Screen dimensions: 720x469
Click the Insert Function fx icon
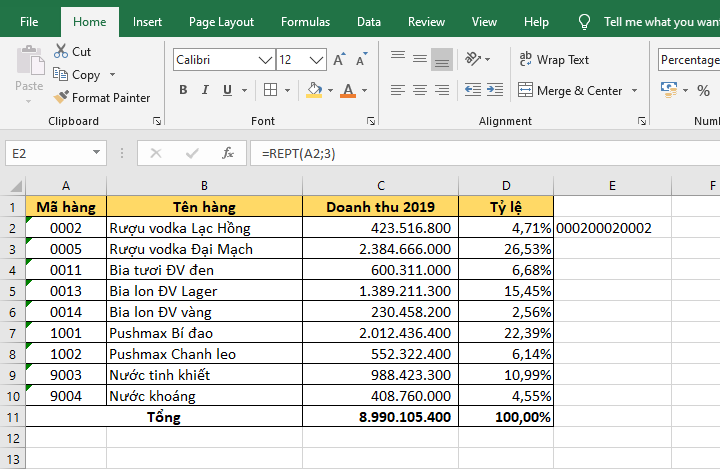[228, 153]
